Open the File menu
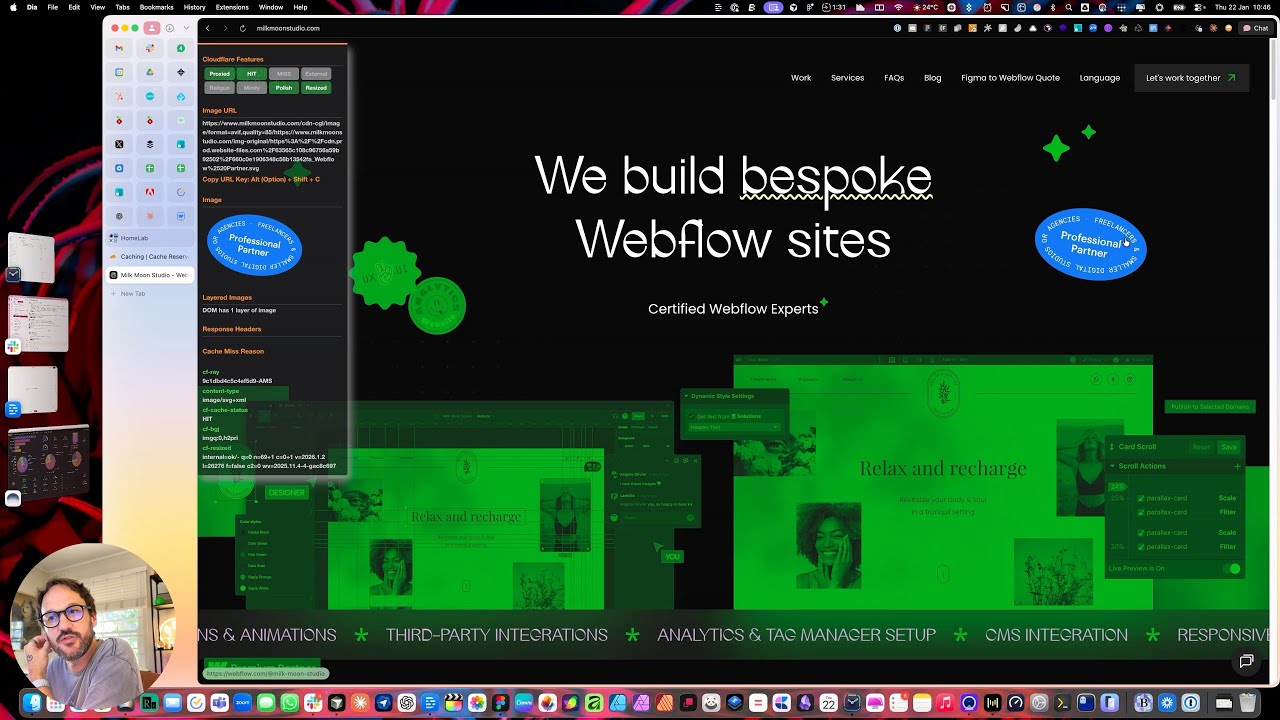 52,7
